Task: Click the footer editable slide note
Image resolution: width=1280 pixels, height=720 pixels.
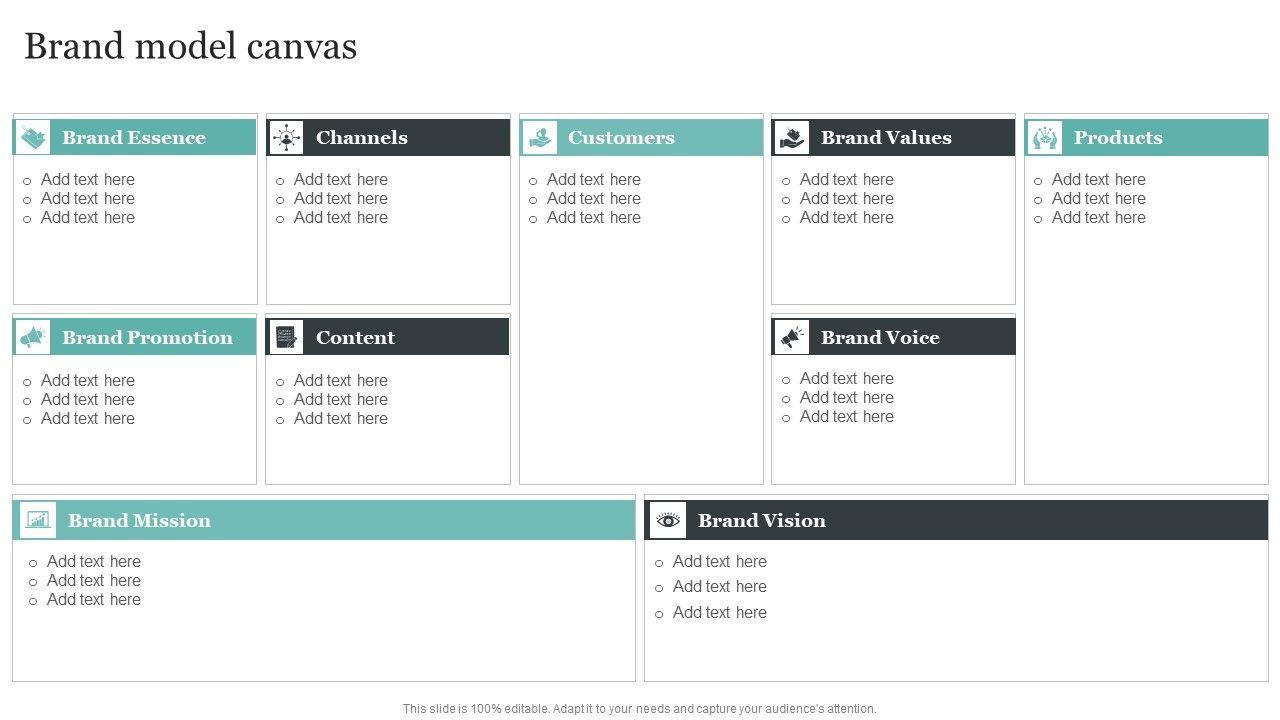Action: click(x=640, y=709)
